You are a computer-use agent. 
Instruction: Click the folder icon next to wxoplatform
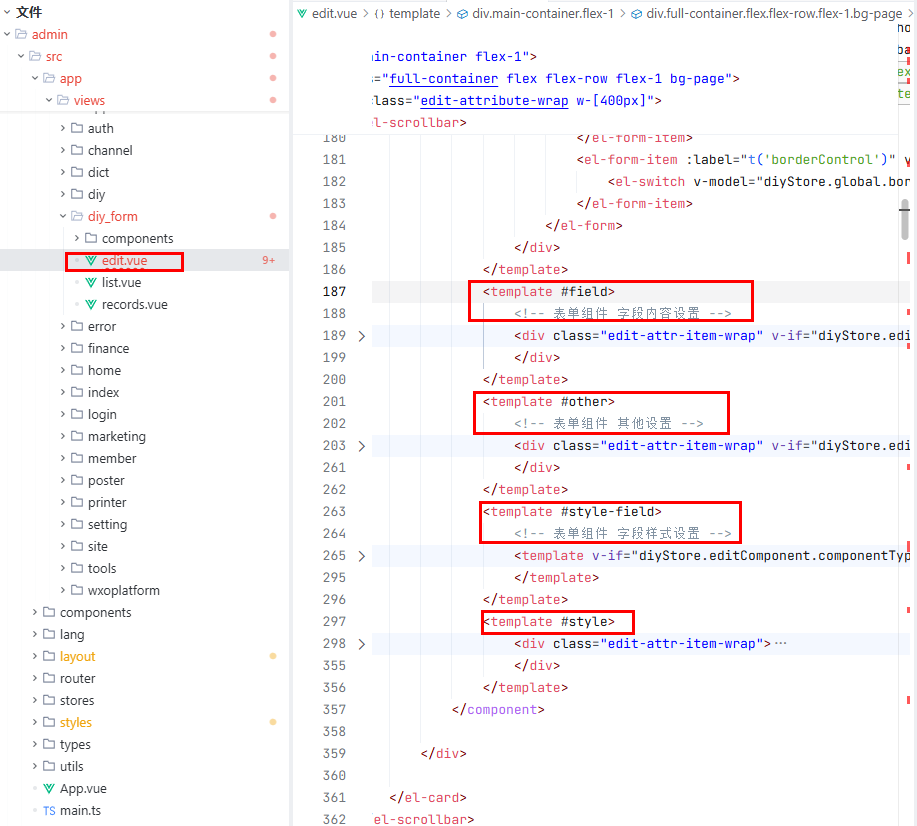[77, 591]
